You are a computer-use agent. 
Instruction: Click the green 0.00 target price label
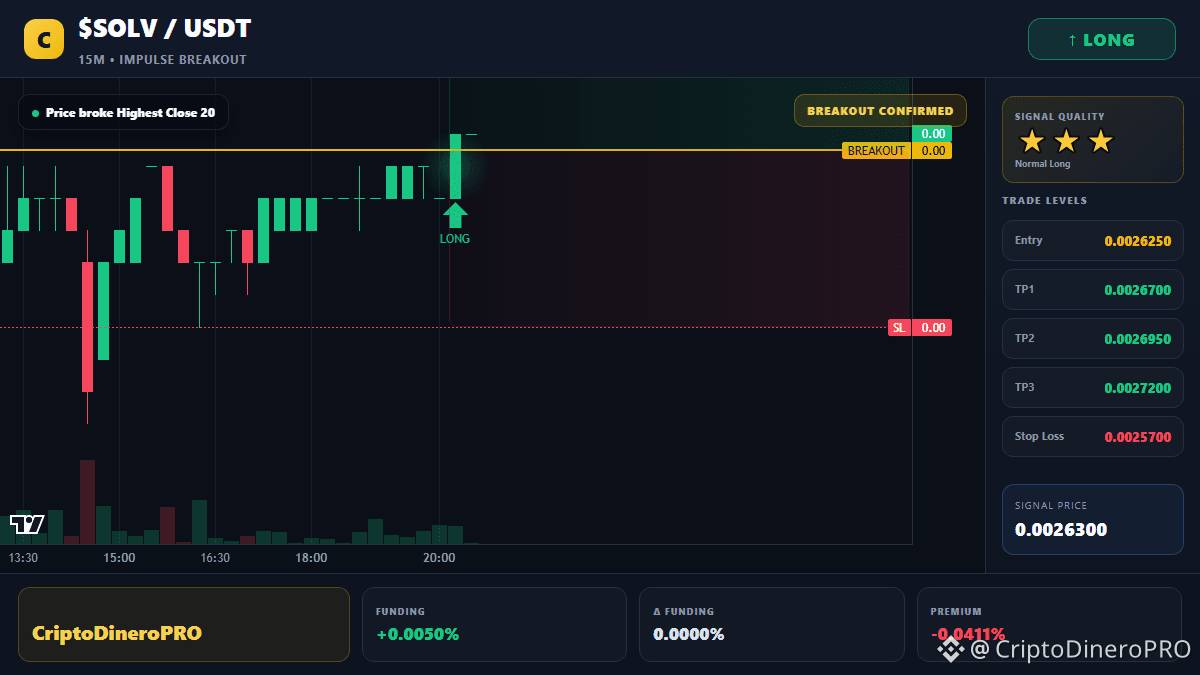pos(932,134)
